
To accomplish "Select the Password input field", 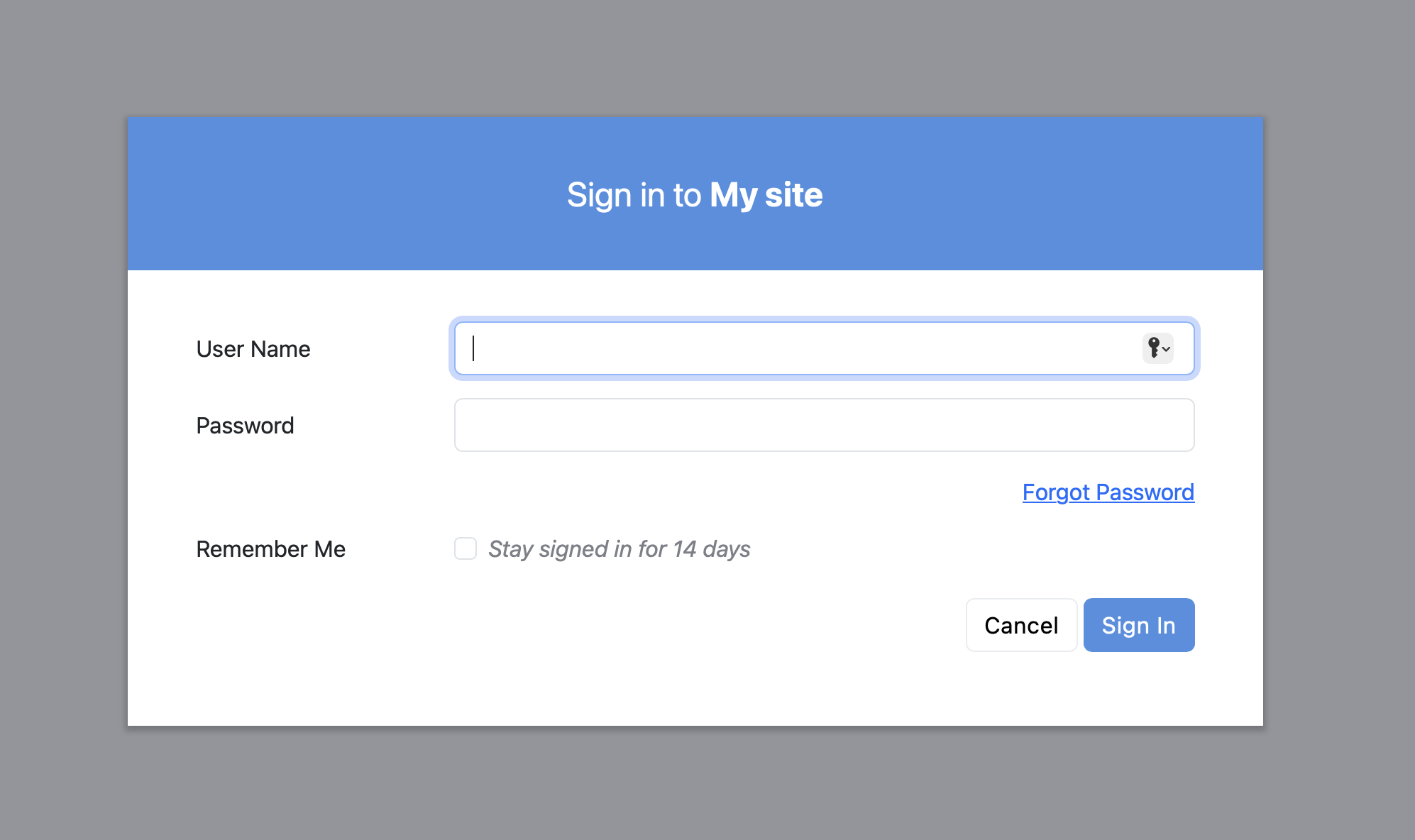I will coord(824,425).
